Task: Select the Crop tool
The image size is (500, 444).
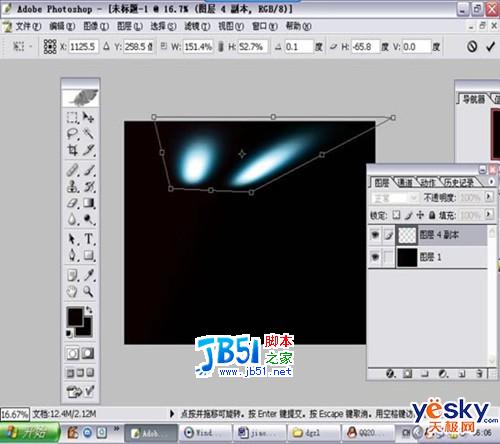Action: point(72,150)
